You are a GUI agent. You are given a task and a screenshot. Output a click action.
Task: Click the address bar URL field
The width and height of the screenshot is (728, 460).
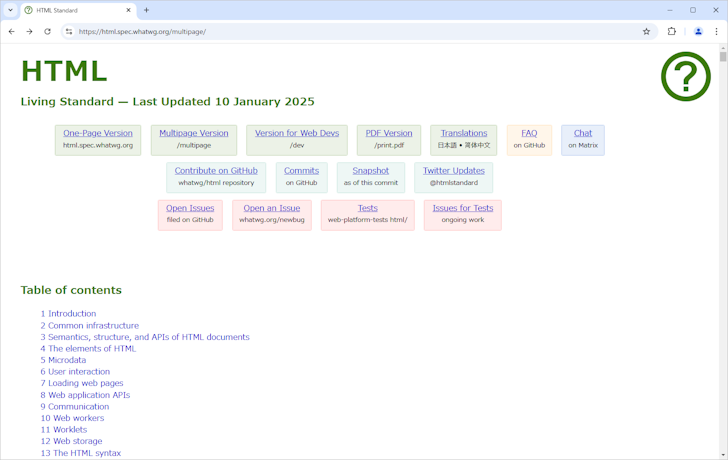coord(350,31)
